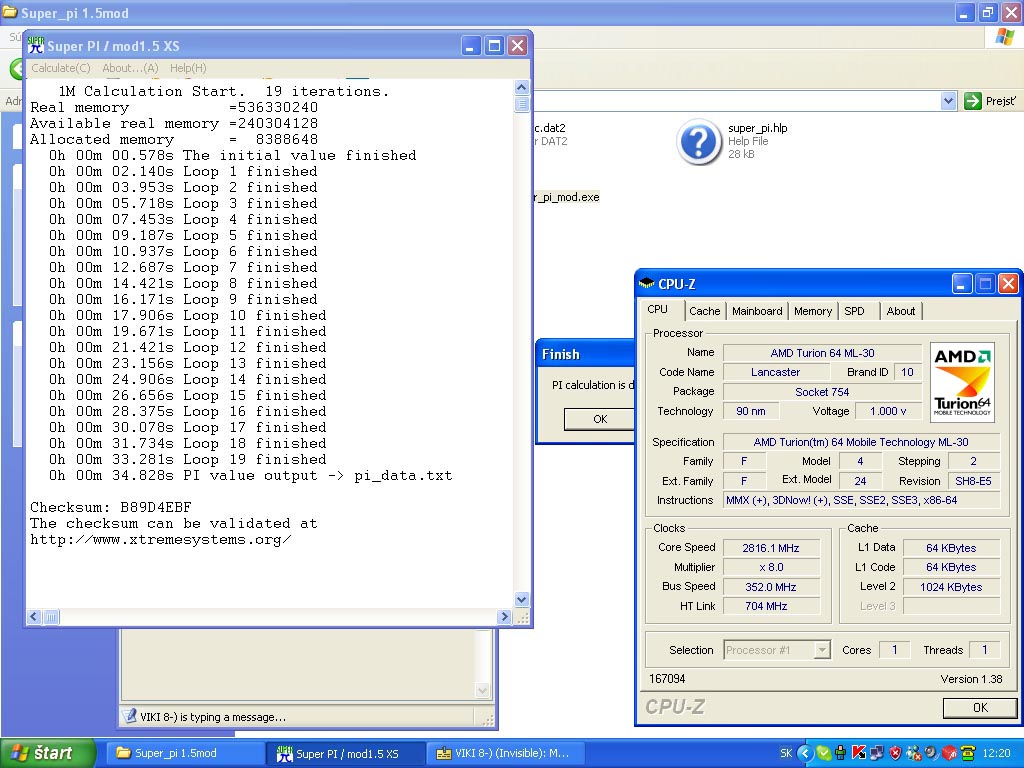Viewport: 1024px width, 768px height.
Task: Open the Kaspersky tray icon
Action: (x=859, y=753)
